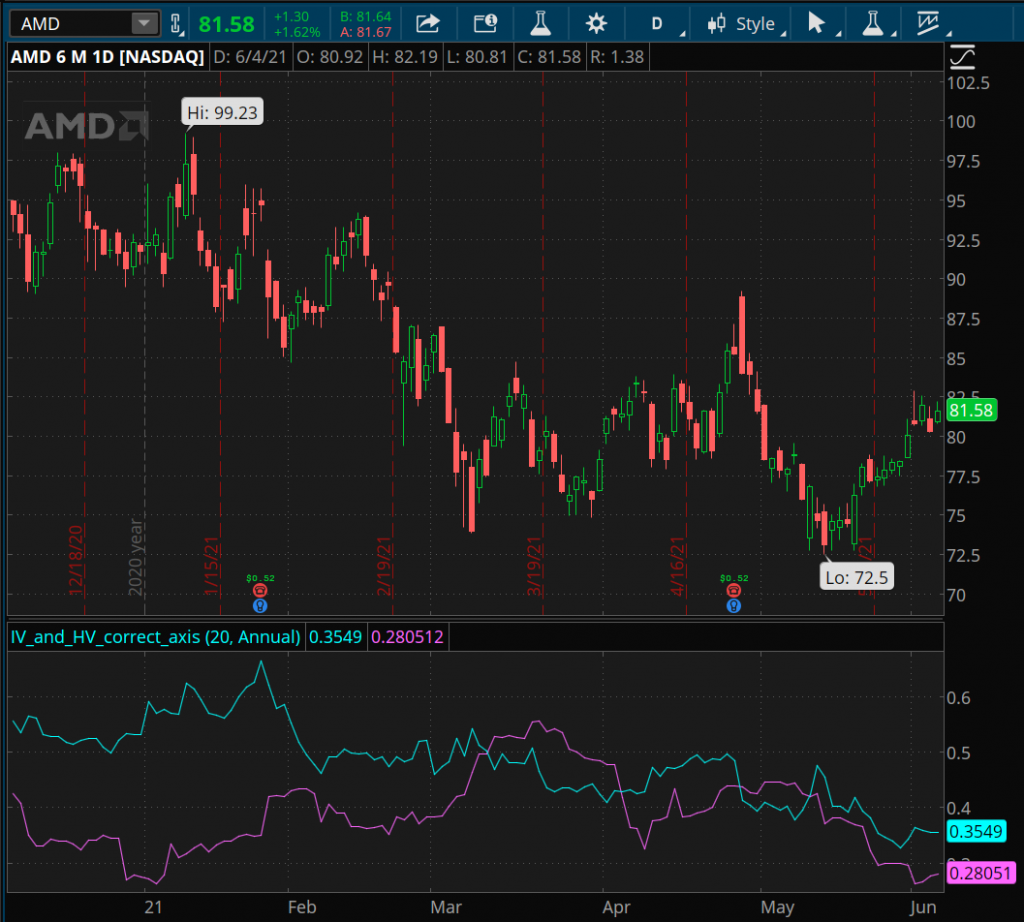
Task: Click the blue lightbulb icon in April
Action: click(733, 606)
